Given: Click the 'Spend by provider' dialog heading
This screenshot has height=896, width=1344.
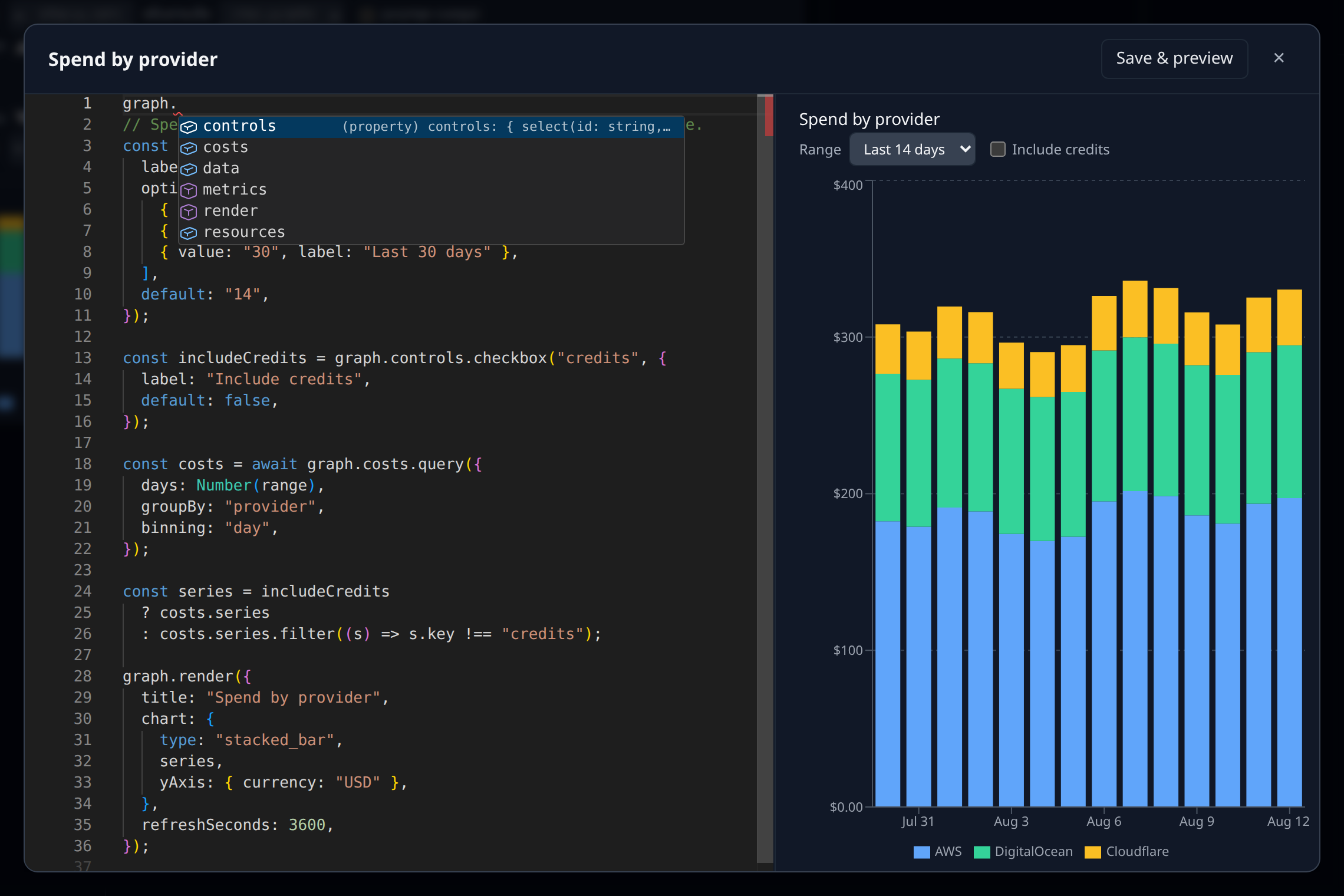Looking at the screenshot, I should [133, 60].
